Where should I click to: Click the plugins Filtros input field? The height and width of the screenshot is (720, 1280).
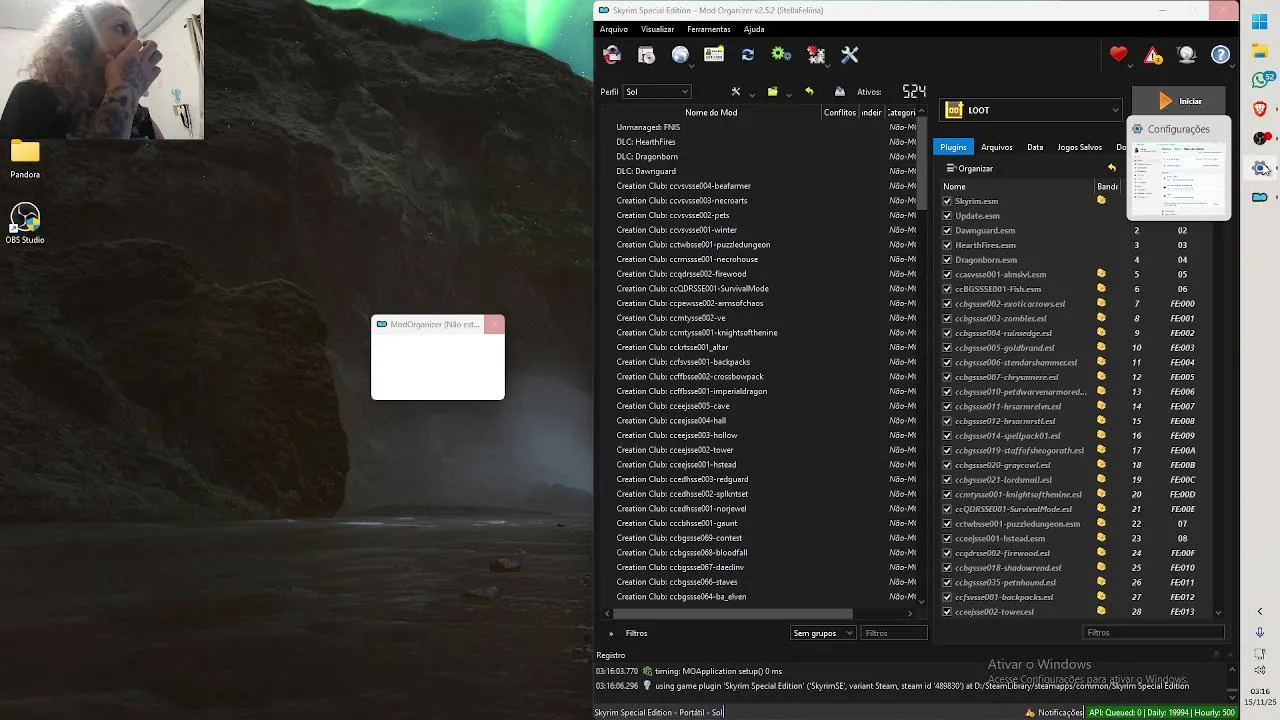click(x=1154, y=632)
